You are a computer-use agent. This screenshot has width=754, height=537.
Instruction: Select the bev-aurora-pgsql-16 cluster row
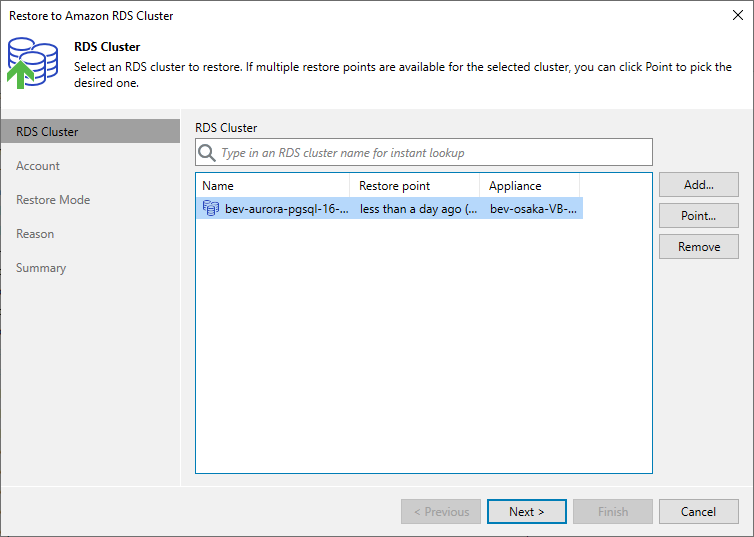click(x=390, y=209)
